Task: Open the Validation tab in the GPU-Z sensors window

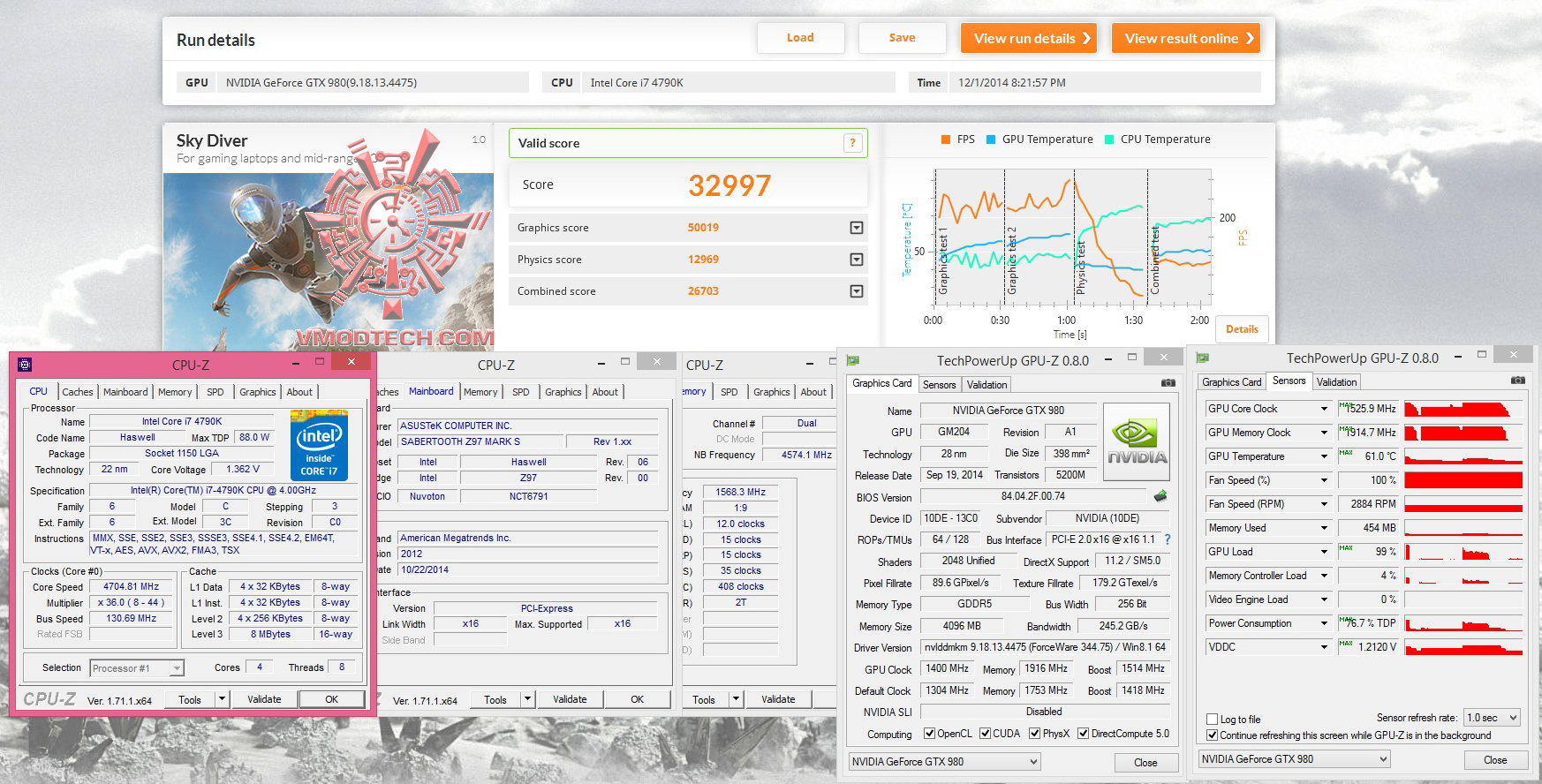Action: tap(1336, 382)
